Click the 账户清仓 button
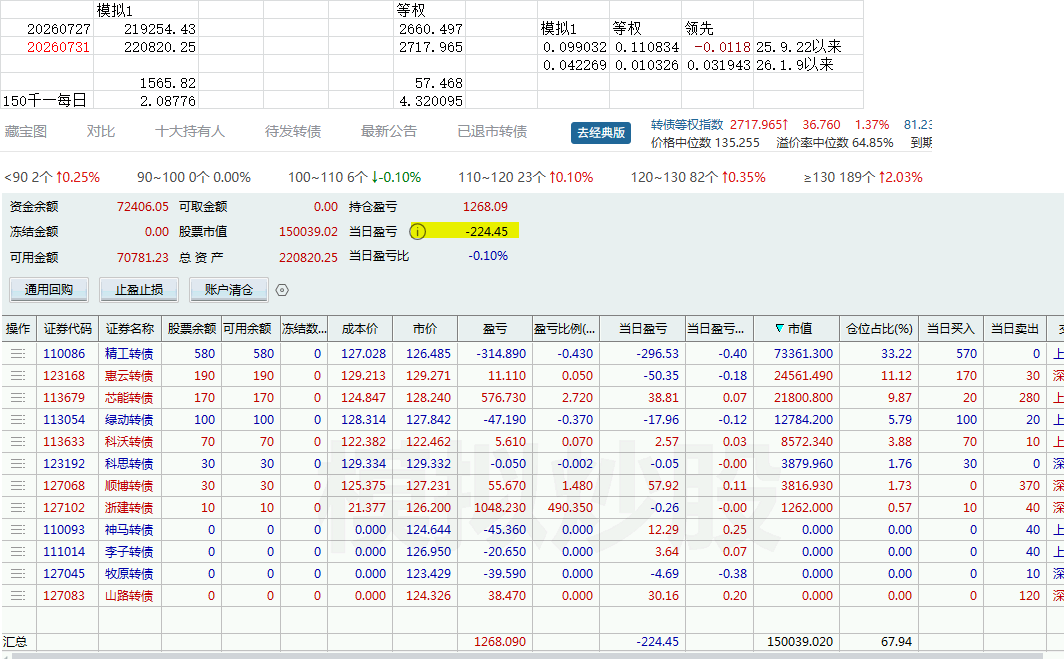Viewport: 1064px width, 660px height. click(229, 290)
